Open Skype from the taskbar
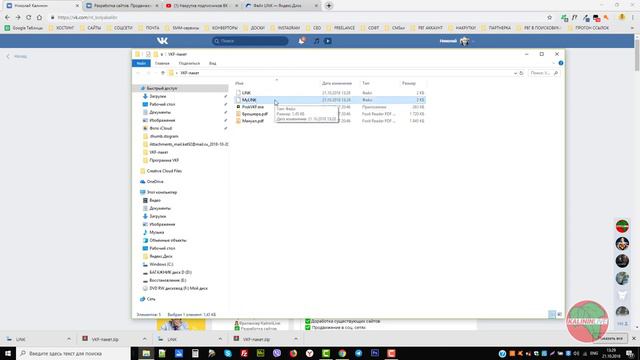 (x=228, y=353)
